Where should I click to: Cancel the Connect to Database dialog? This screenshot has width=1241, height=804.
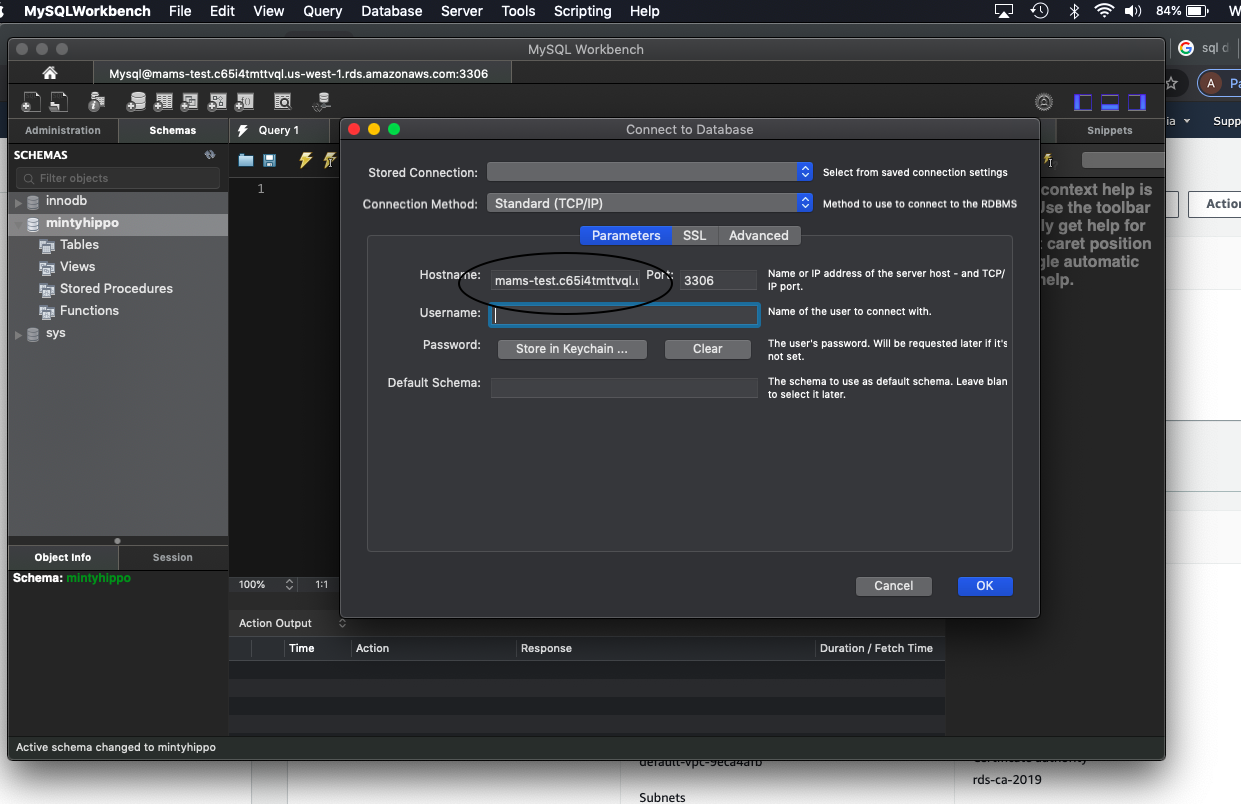(x=894, y=586)
